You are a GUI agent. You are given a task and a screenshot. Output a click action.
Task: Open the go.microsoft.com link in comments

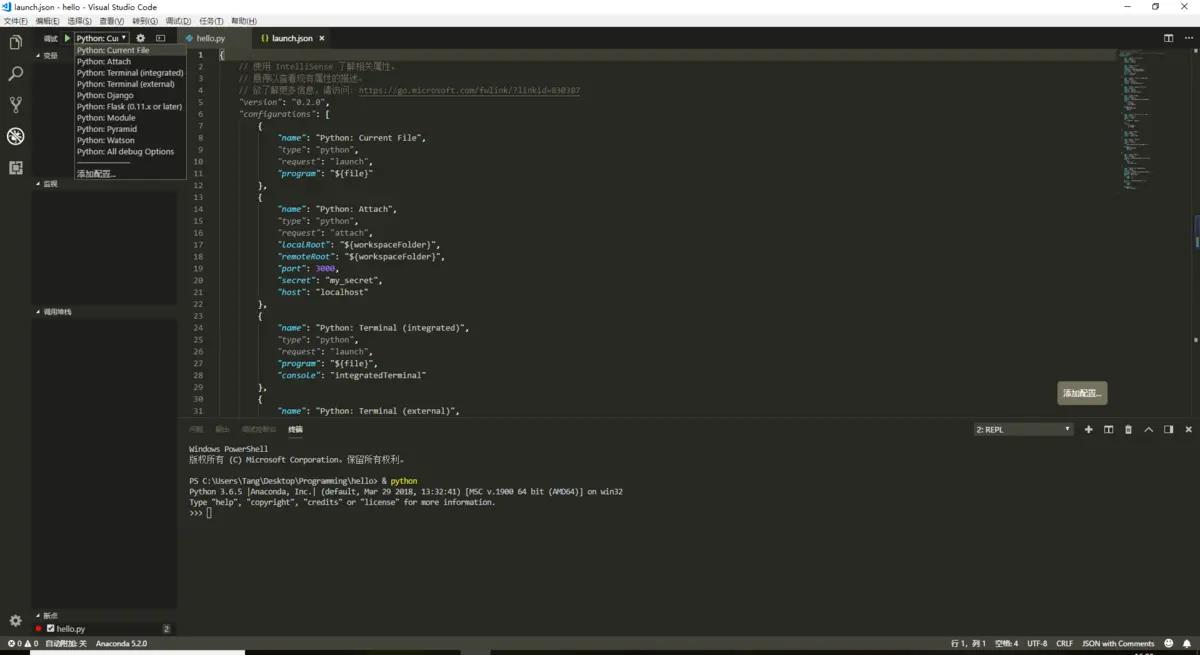[x=469, y=91]
